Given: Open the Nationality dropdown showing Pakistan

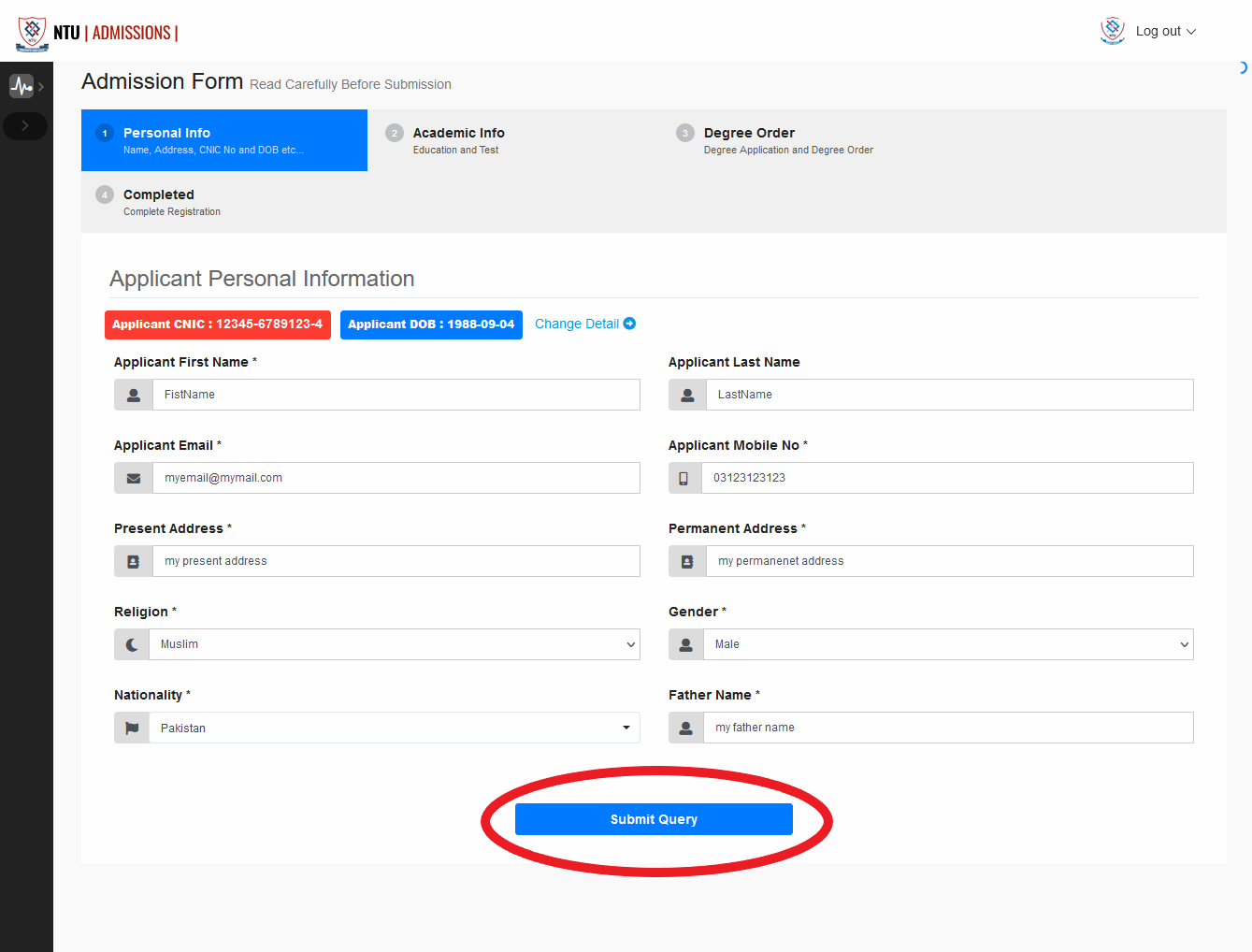Looking at the screenshot, I should point(394,728).
